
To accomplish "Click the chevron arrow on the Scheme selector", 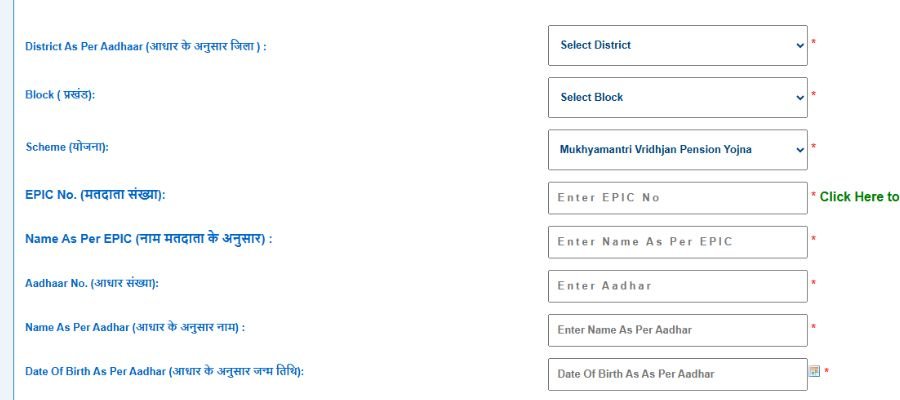I will [x=800, y=150].
